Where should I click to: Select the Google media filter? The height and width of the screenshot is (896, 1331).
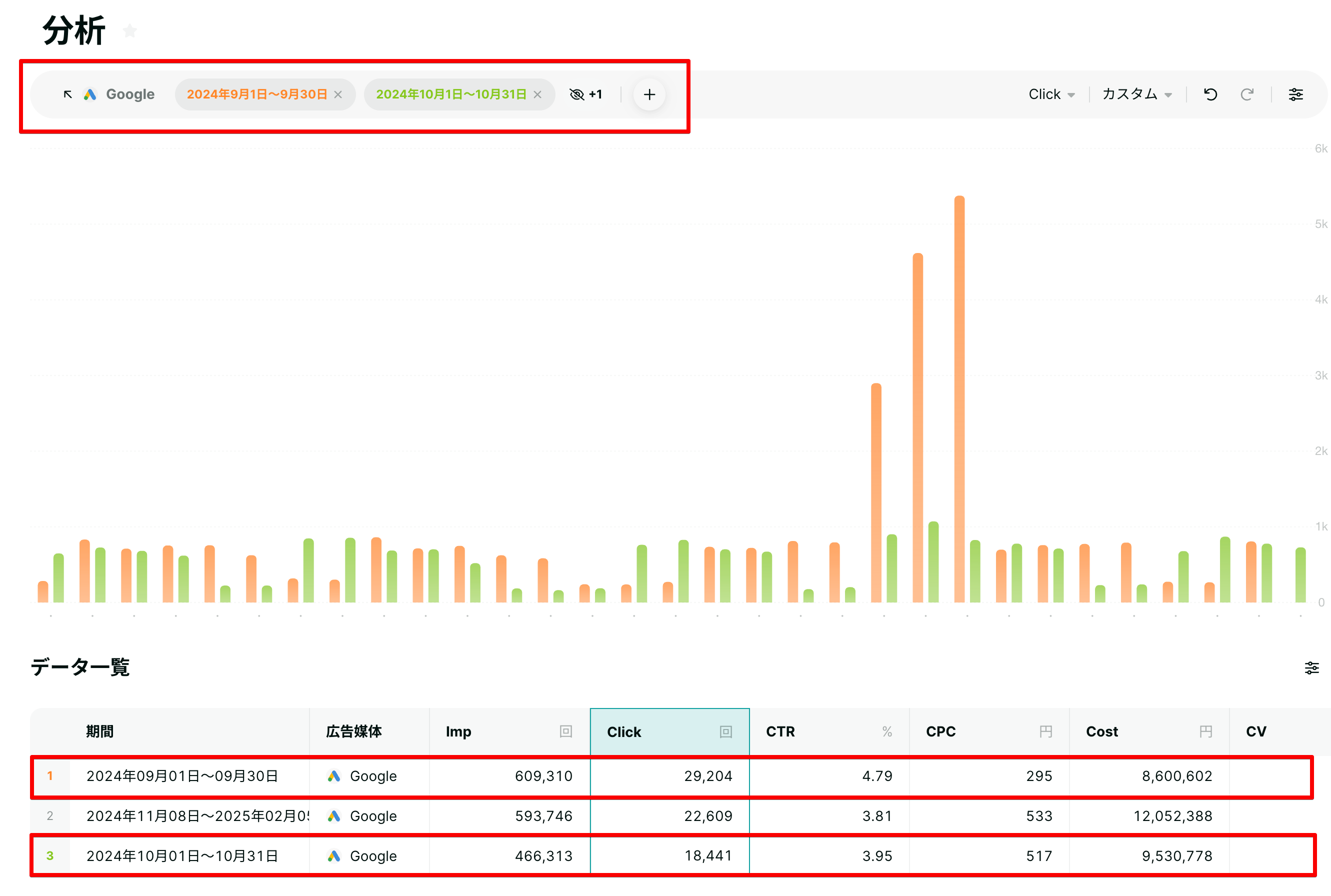119,94
